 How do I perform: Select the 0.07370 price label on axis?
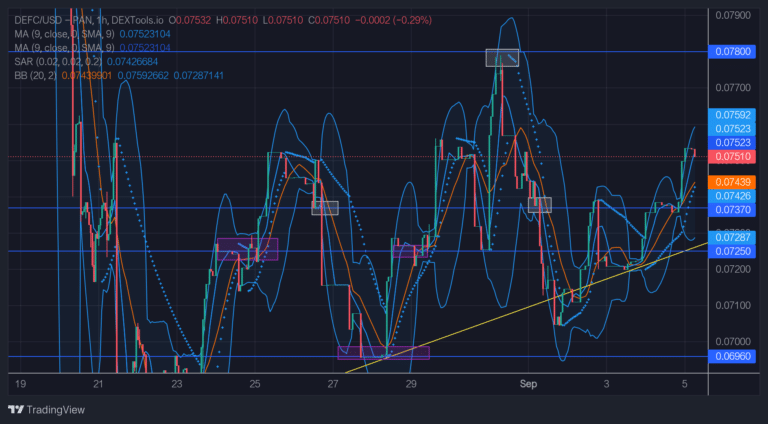coord(732,210)
